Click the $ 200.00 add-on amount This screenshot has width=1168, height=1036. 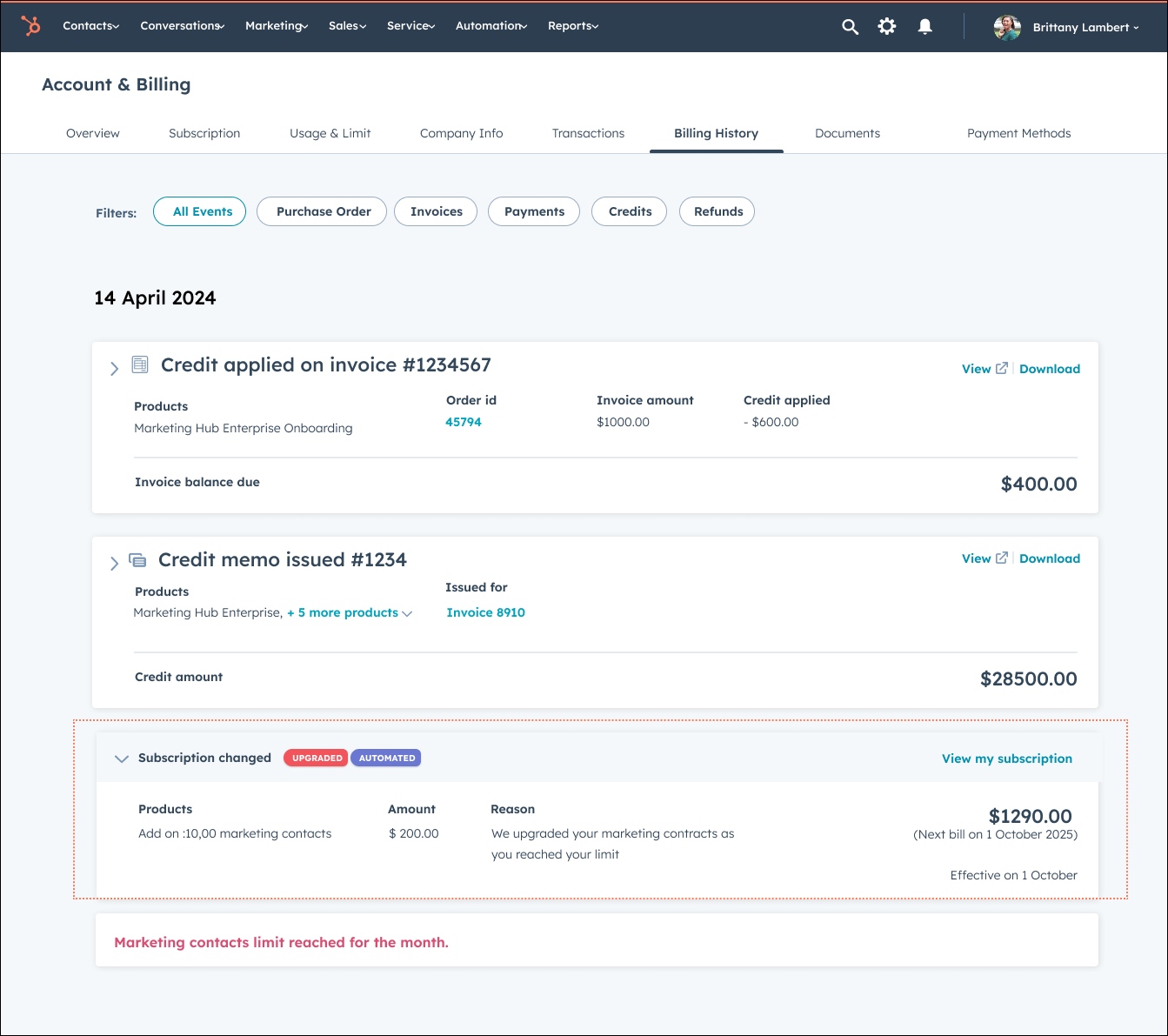pyautogui.click(x=414, y=833)
